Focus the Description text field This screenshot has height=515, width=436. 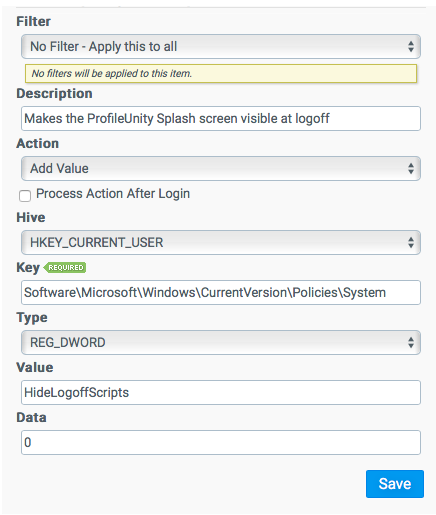pyautogui.click(x=221, y=119)
